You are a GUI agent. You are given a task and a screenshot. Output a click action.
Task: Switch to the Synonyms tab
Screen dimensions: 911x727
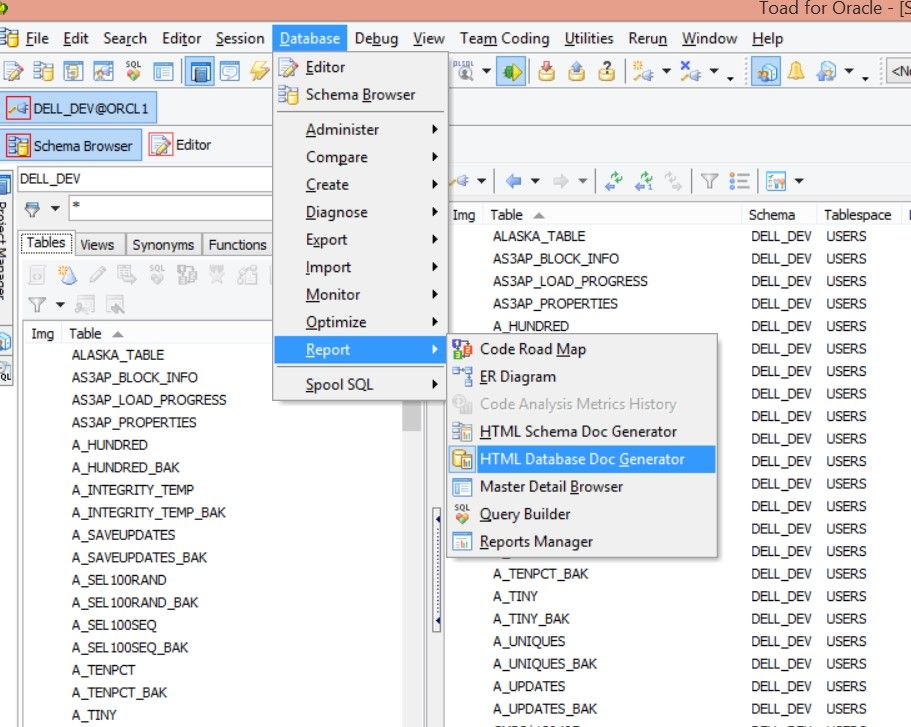(x=163, y=245)
